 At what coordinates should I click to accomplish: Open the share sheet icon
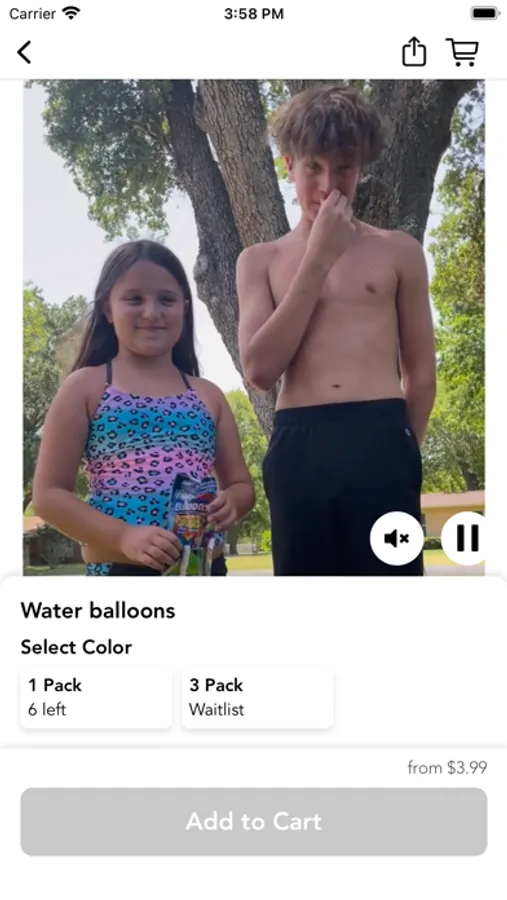click(x=414, y=52)
